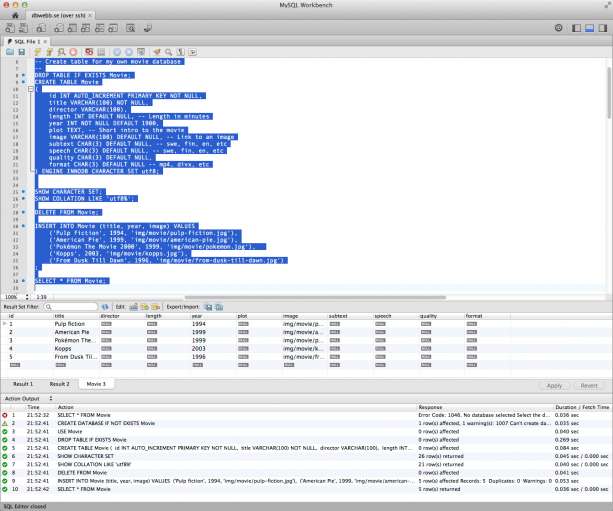This screenshot has width=613, height=511.
Task: Go to the Workbench Home tab
Action: pyautogui.click(x=15, y=15)
